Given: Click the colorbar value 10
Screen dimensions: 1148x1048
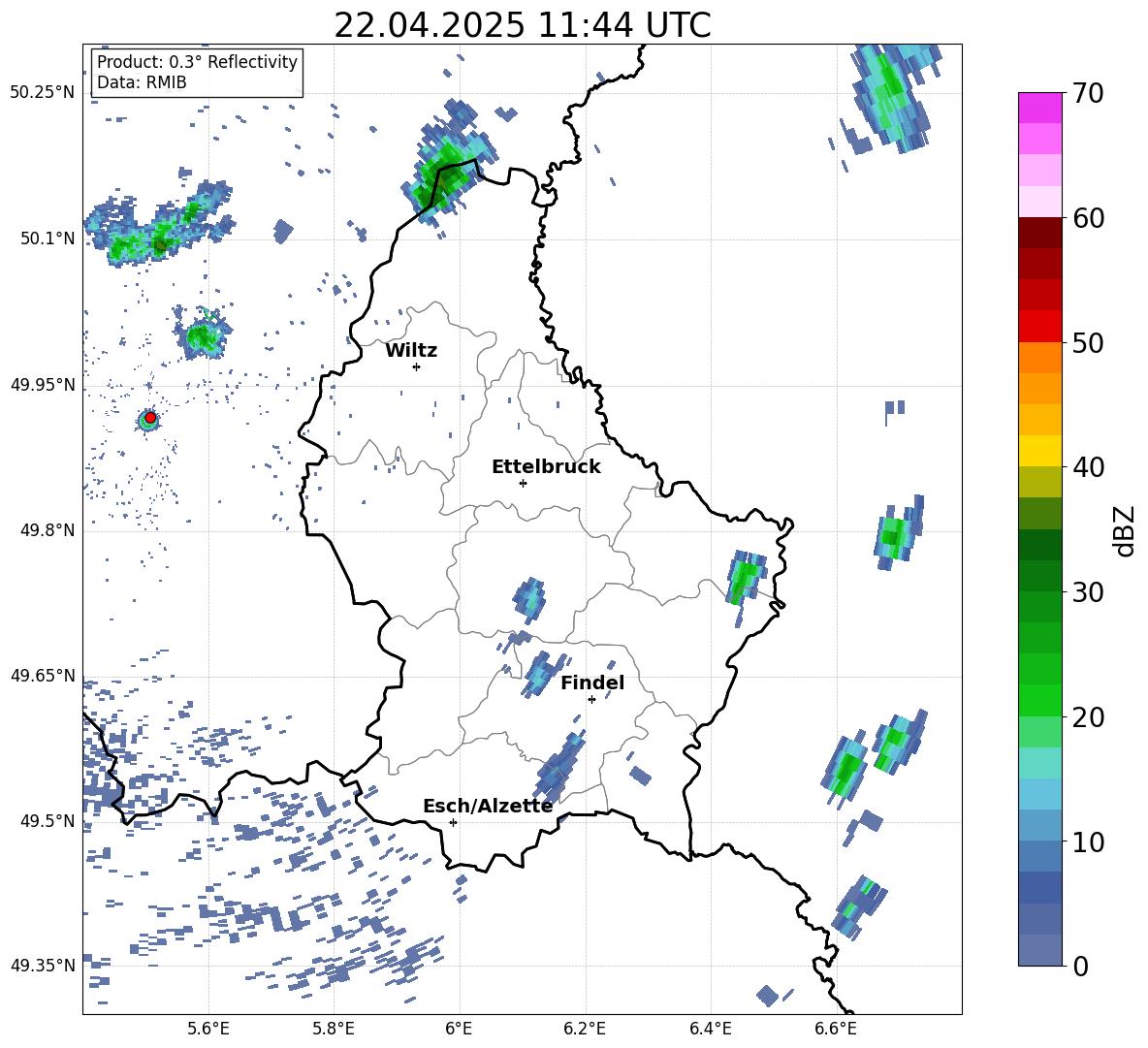Looking at the screenshot, I should (x=1088, y=842).
